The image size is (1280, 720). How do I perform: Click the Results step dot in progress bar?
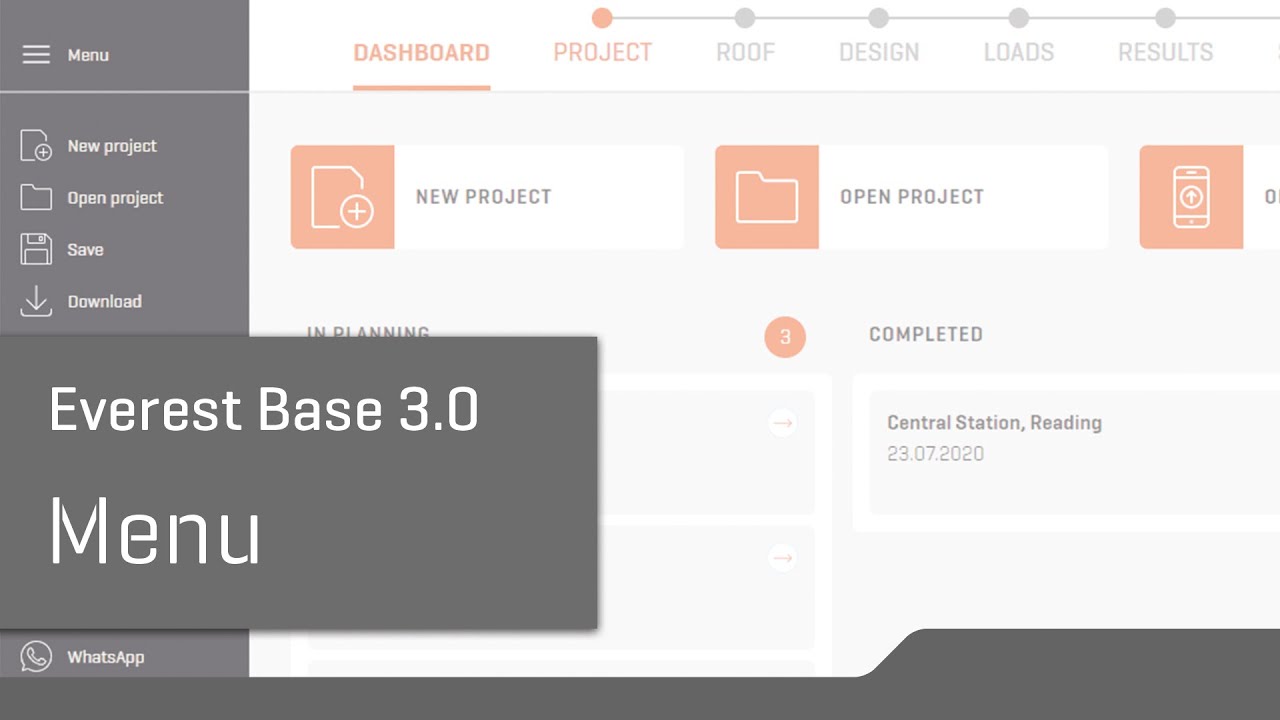coord(1165,18)
